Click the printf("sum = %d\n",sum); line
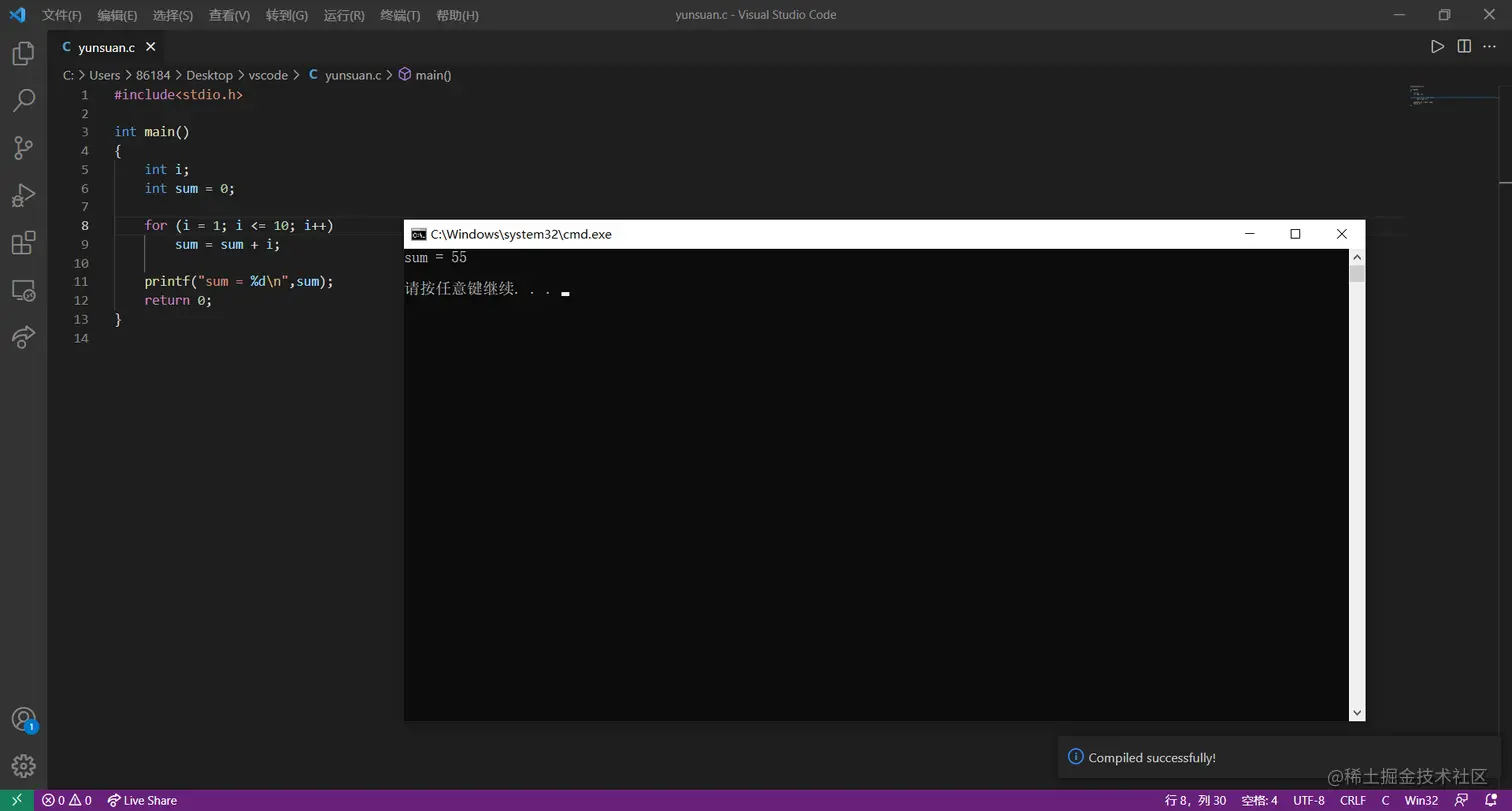1512x811 pixels. 239,281
